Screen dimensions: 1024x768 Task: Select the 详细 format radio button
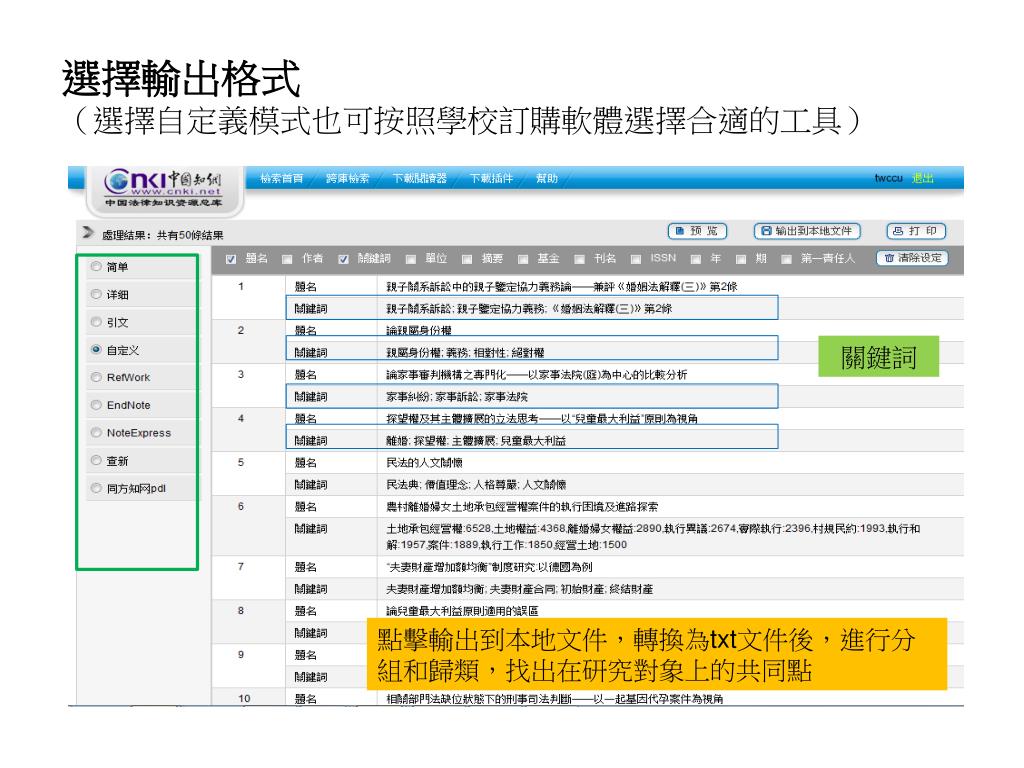tap(96, 295)
